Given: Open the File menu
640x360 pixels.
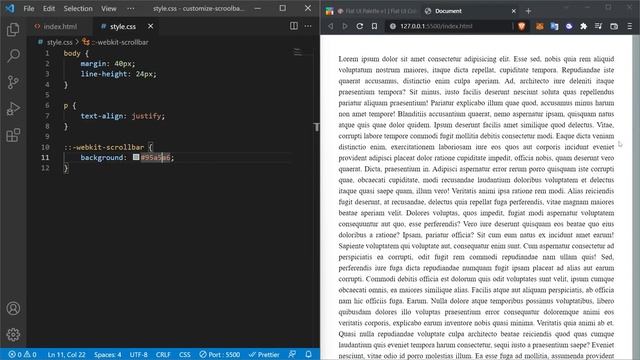Looking at the screenshot, I should point(29,8).
